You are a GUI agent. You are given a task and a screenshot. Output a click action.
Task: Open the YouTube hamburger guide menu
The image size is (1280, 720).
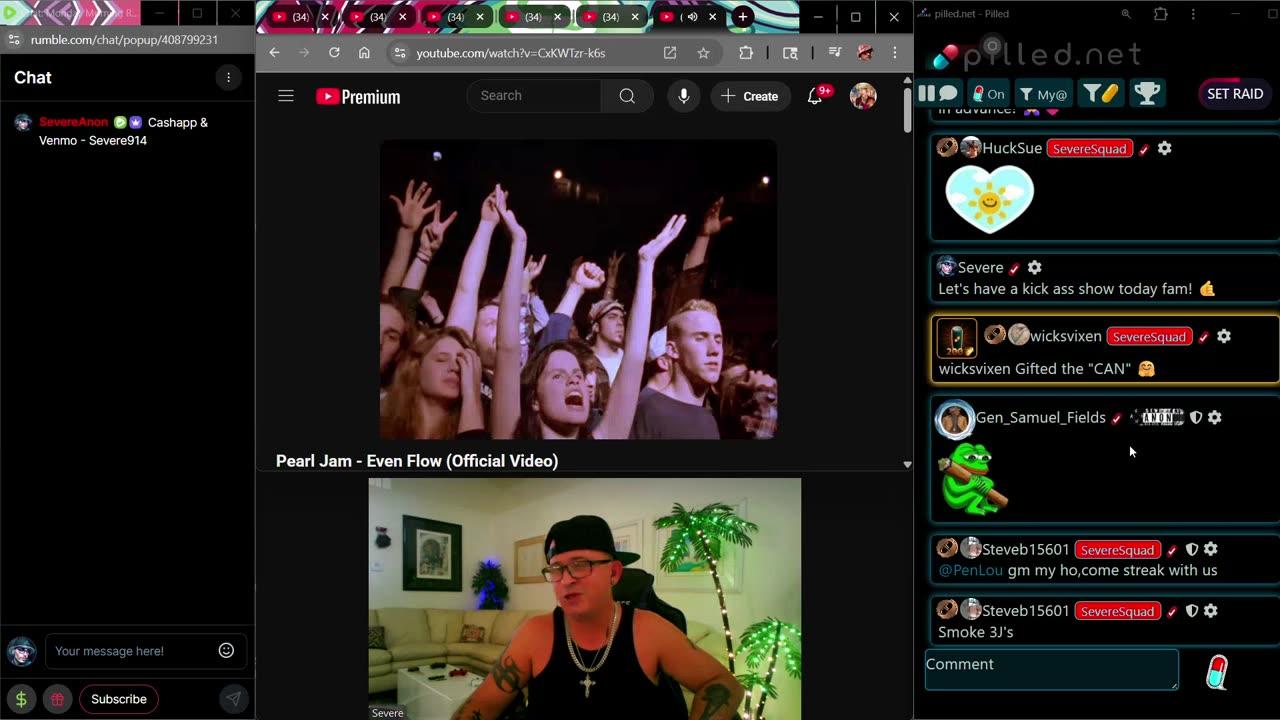coord(286,96)
